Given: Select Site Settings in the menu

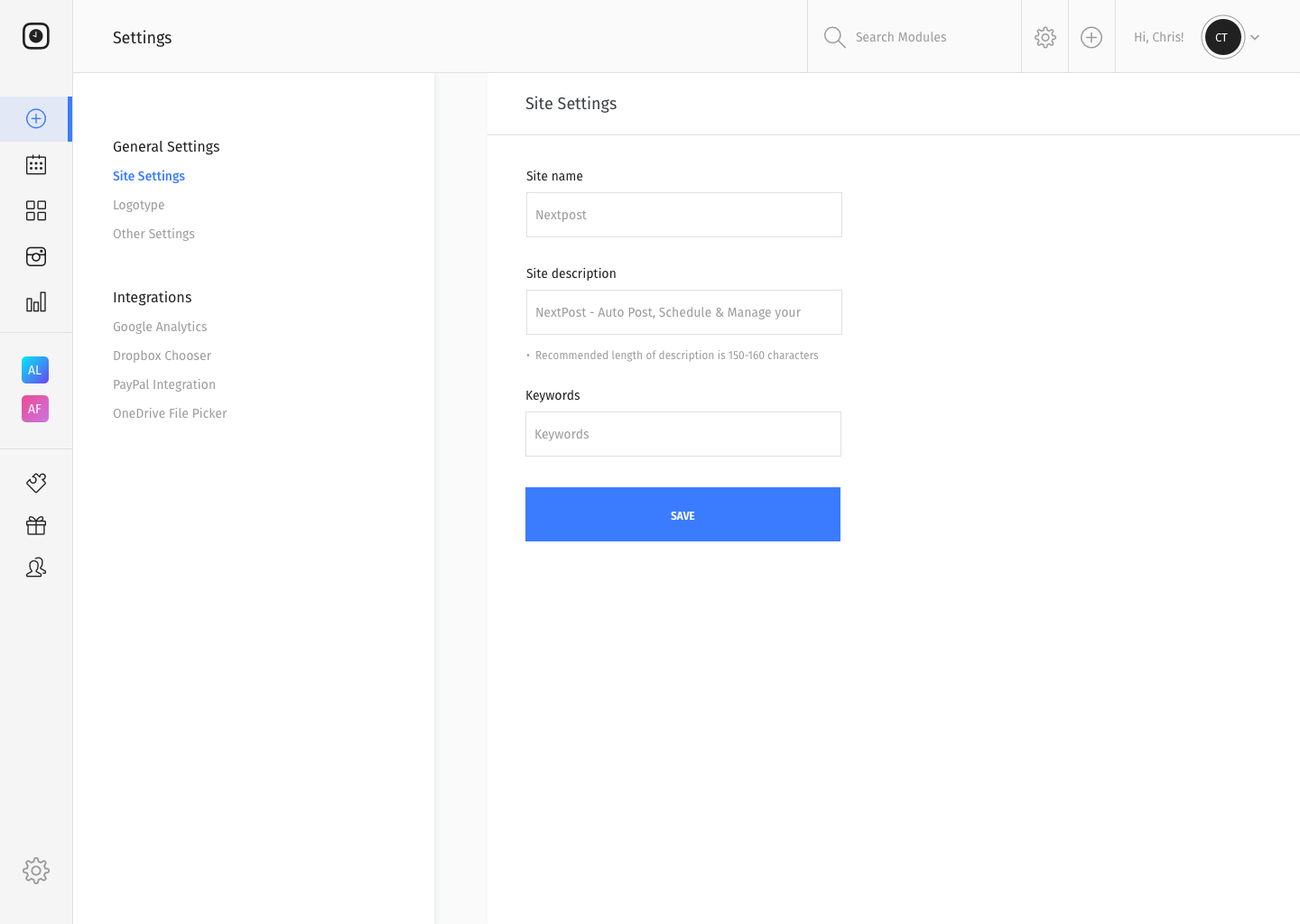Looking at the screenshot, I should pos(149,176).
